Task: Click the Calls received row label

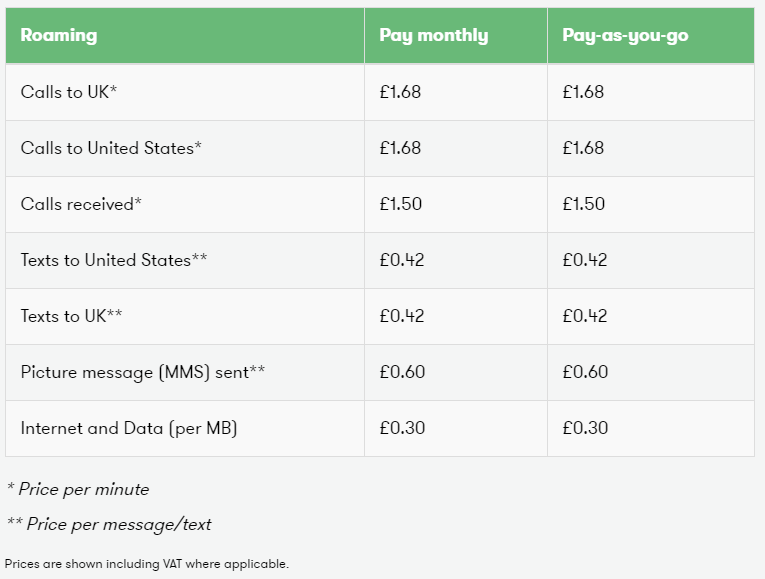Action: [x=81, y=204]
